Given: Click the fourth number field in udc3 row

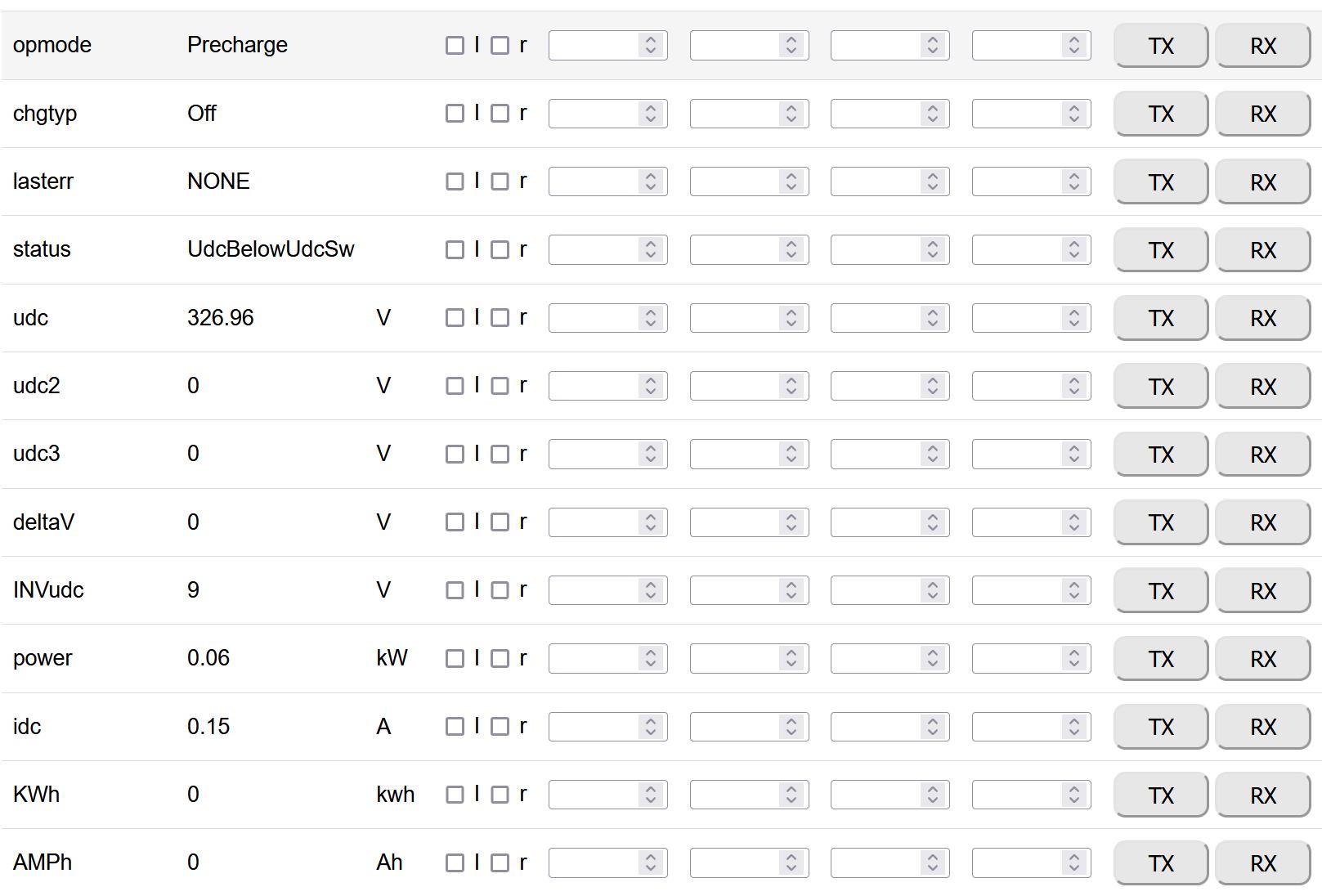Looking at the screenshot, I should coord(1018,454).
